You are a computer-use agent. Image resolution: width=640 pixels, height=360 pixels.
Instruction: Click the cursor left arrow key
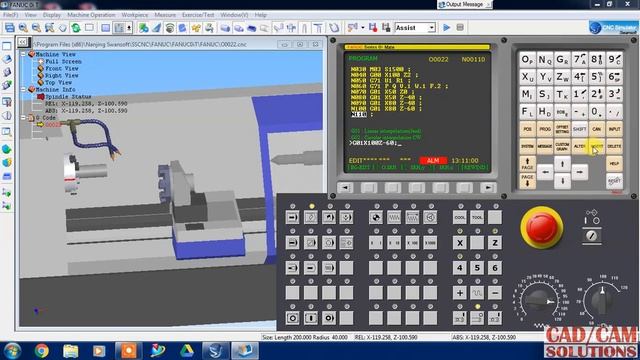[x=545, y=172]
